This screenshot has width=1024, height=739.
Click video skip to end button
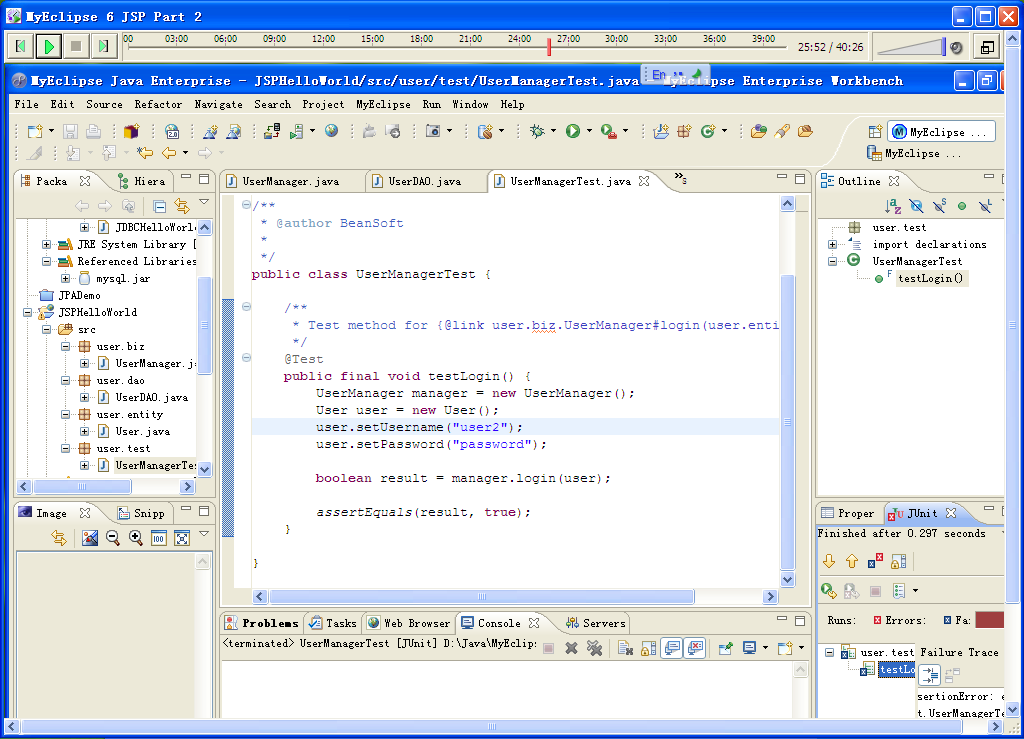[103, 46]
